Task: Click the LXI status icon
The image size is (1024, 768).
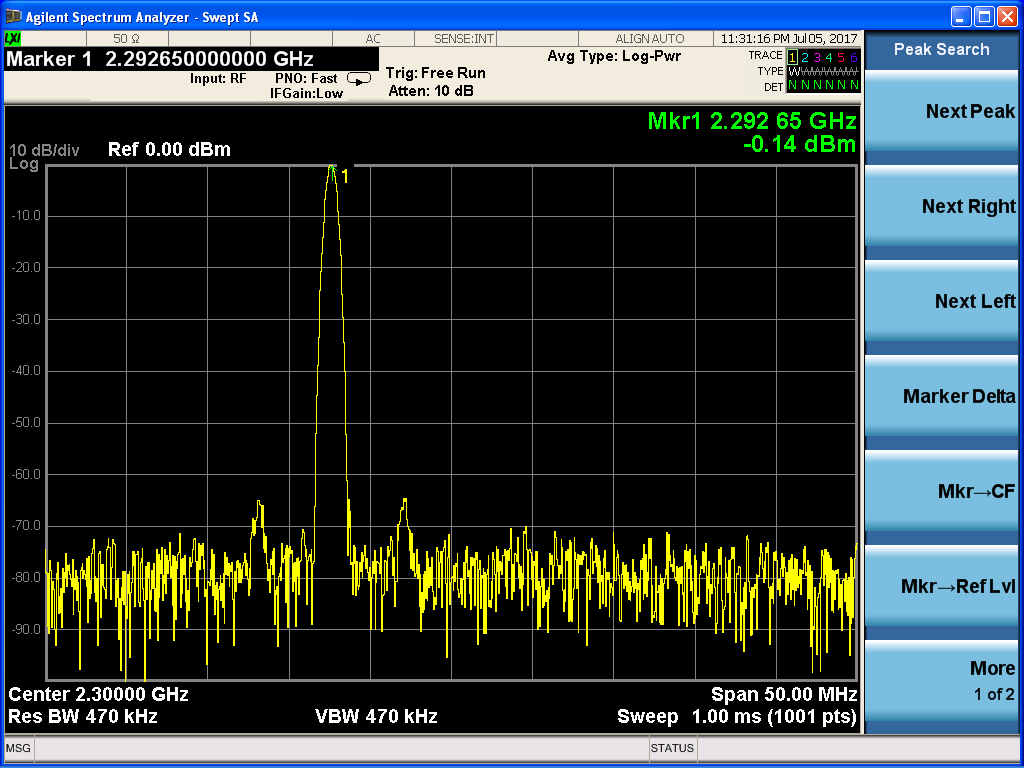Action: 12,39
